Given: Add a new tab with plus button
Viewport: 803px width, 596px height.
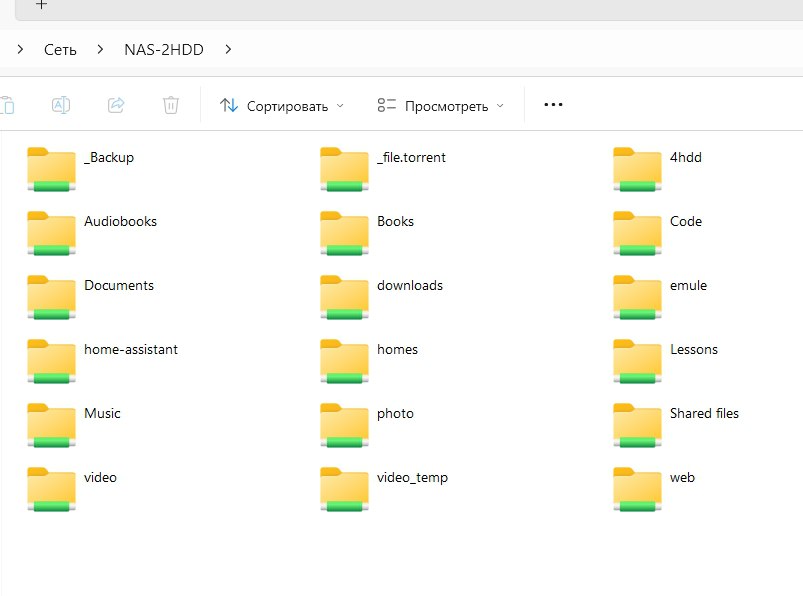Looking at the screenshot, I should pyautogui.click(x=41, y=4).
